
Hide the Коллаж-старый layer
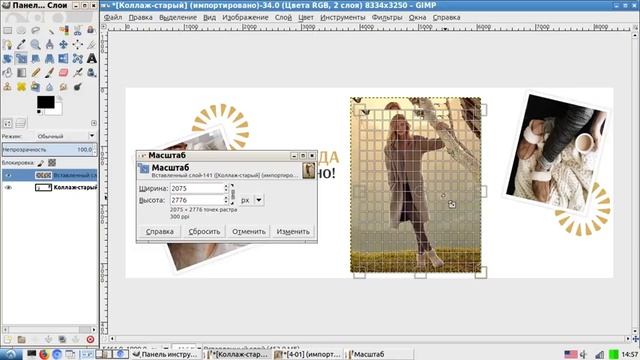8,187
